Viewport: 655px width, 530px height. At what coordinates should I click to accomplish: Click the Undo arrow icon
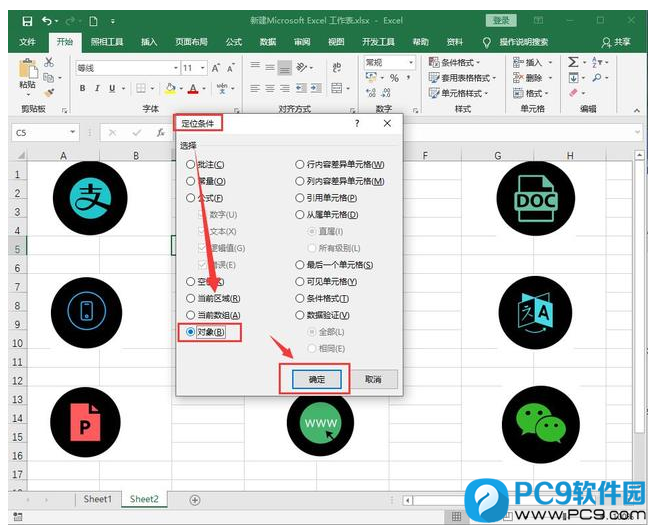47,21
